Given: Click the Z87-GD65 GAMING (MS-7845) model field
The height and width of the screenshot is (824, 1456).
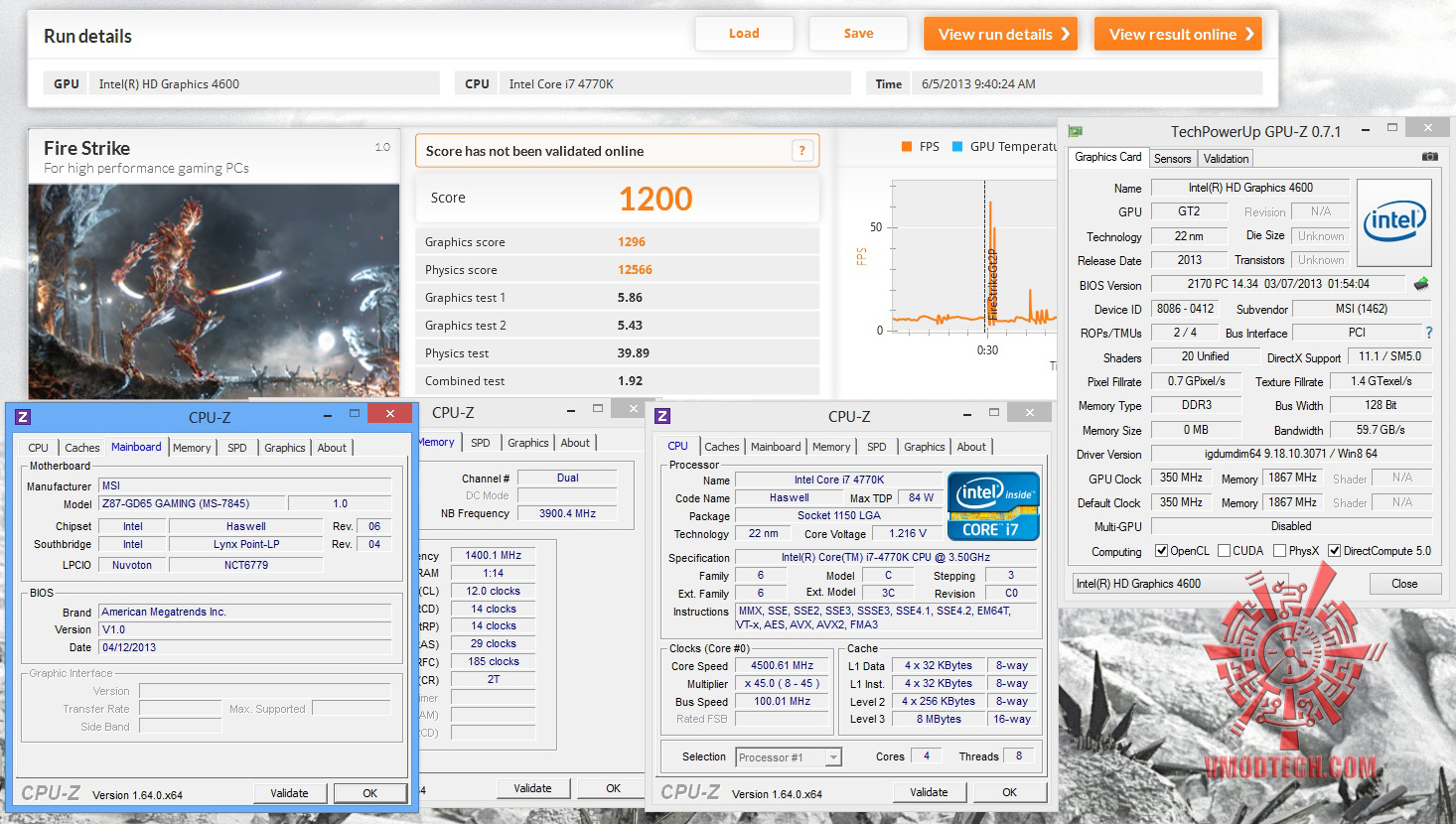Looking at the screenshot, I should click(193, 503).
